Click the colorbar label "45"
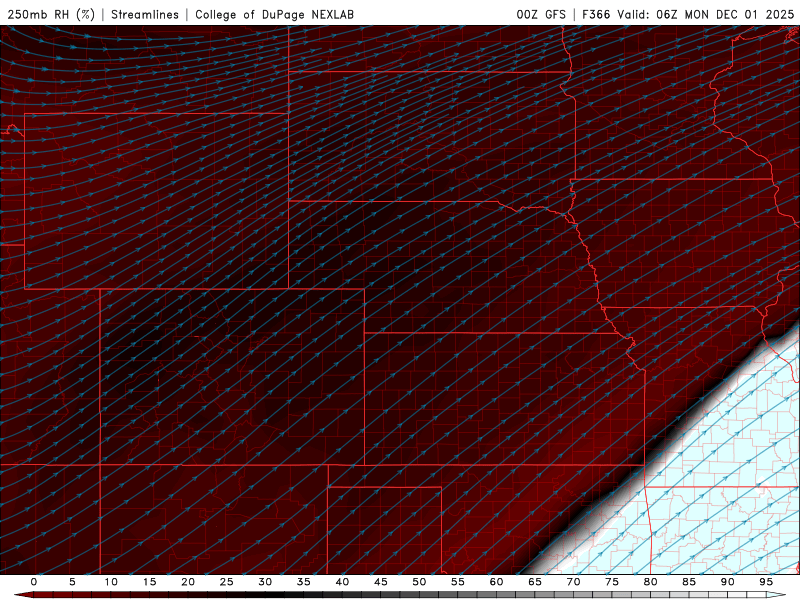This screenshot has height=600, width=800. (381, 582)
